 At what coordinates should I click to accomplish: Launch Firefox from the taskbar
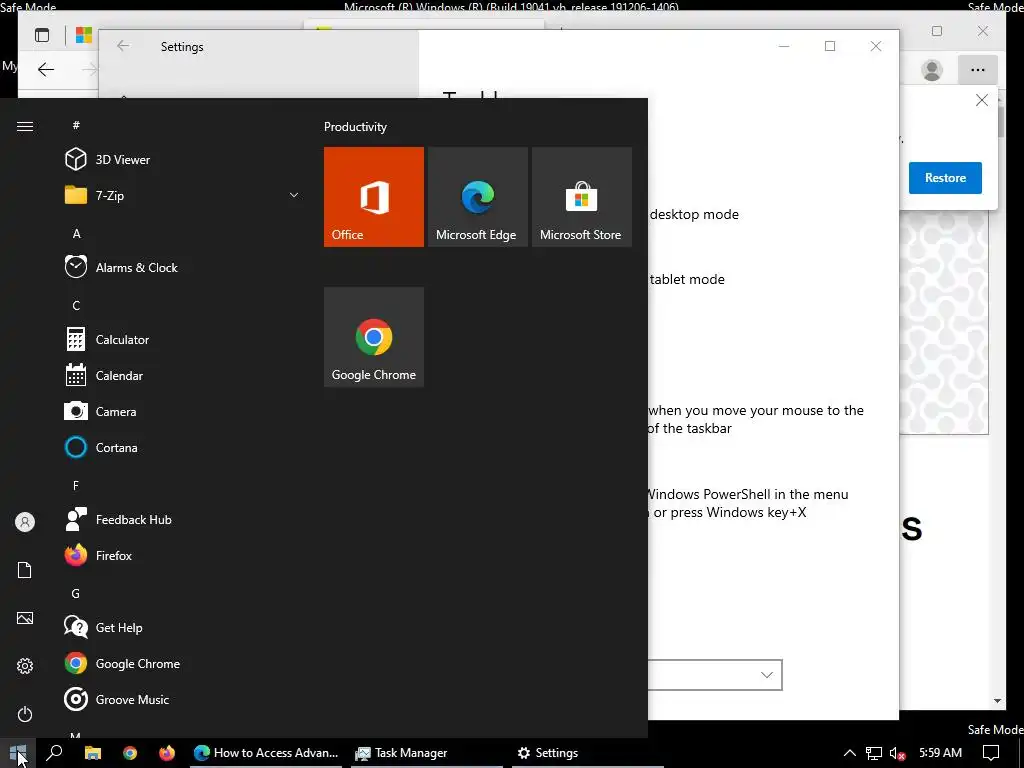click(x=167, y=753)
